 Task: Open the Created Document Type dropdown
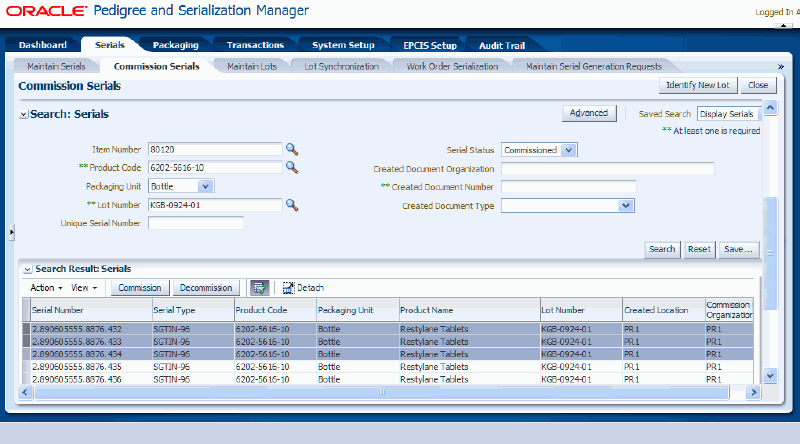(x=626, y=206)
